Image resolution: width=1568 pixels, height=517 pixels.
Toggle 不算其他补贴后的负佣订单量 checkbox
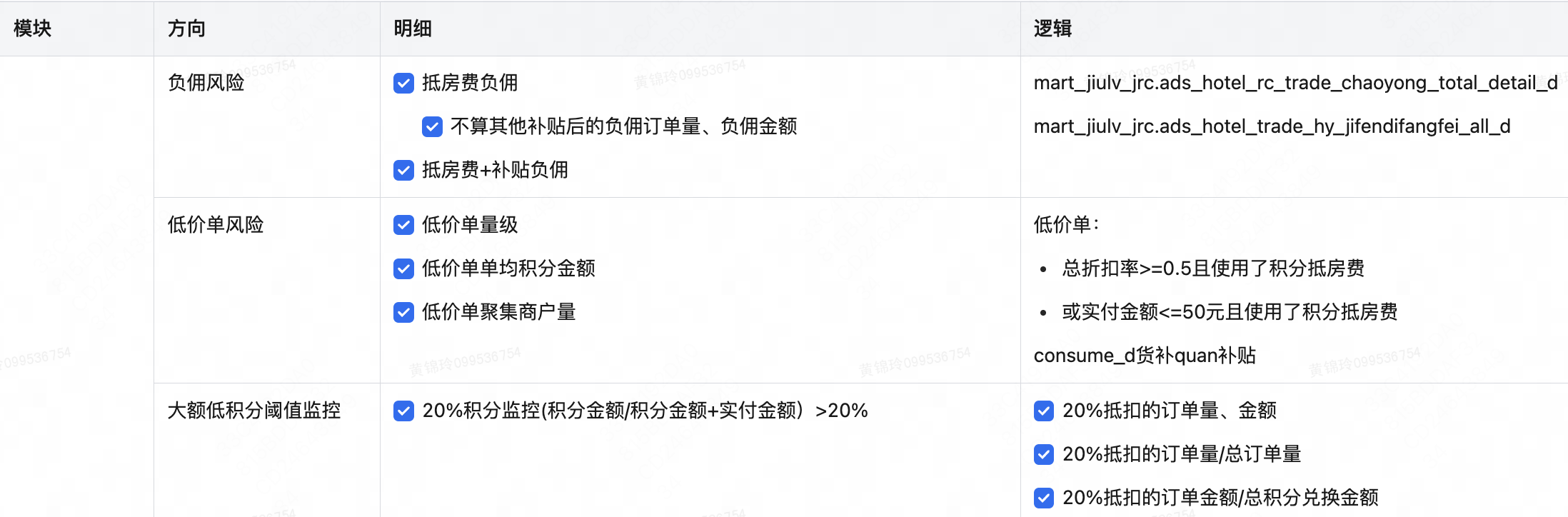432,127
